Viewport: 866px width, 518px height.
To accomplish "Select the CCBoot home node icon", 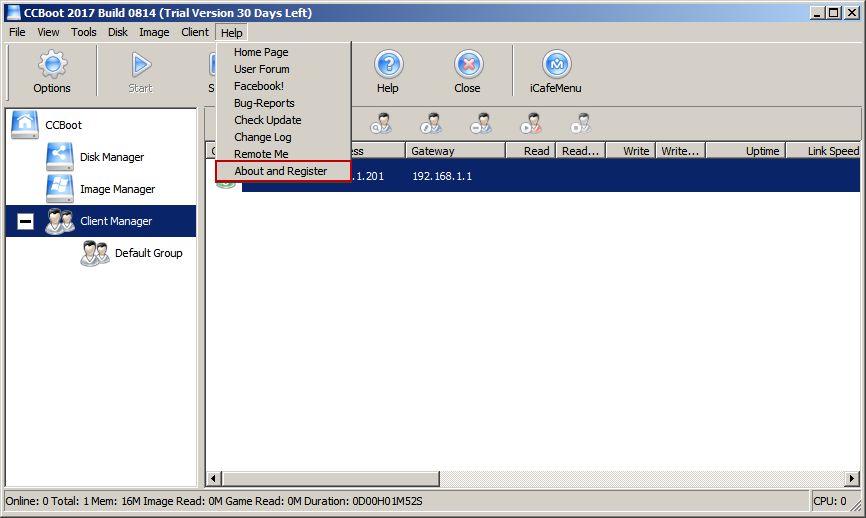I will [x=25, y=124].
